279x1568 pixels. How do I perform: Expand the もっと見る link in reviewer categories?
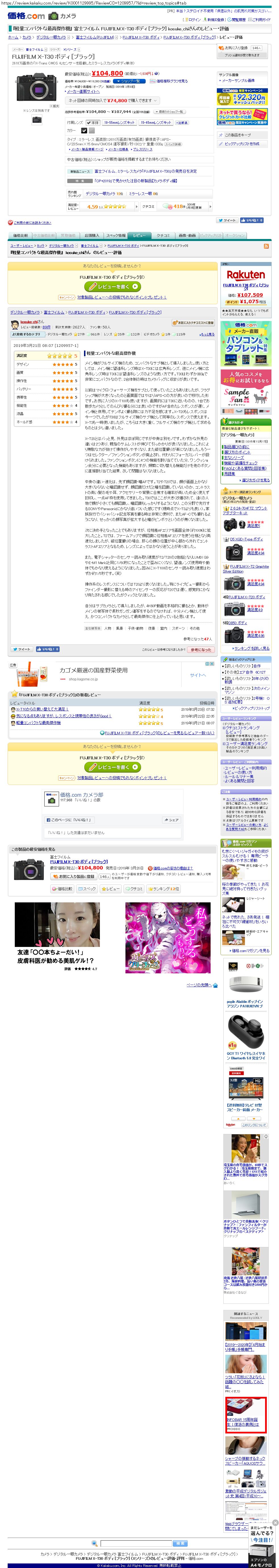point(208,334)
